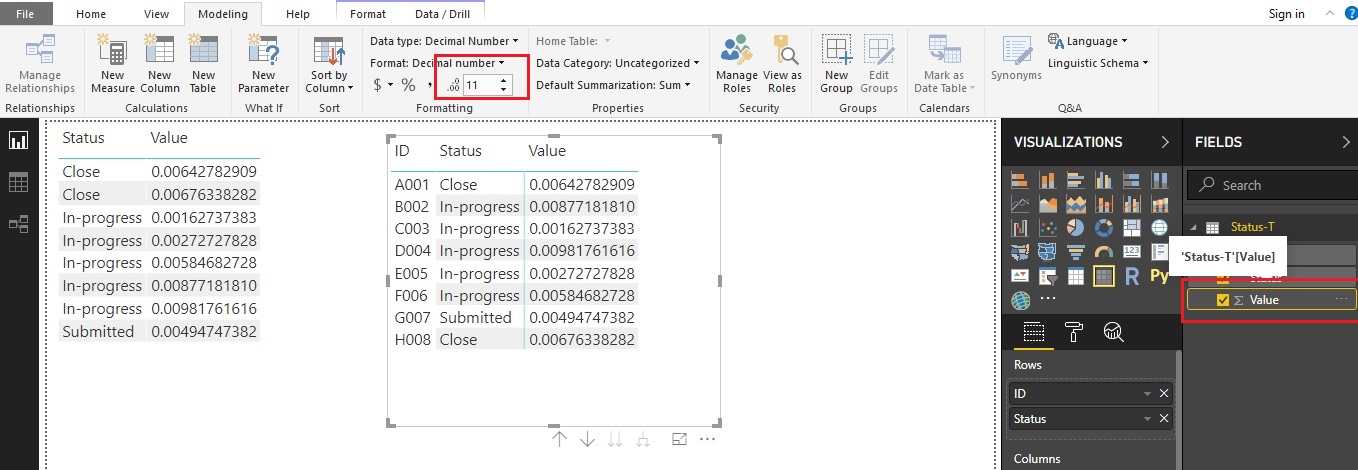
Task: Uncheck the Value field checkbox
Action: click(x=1222, y=300)
